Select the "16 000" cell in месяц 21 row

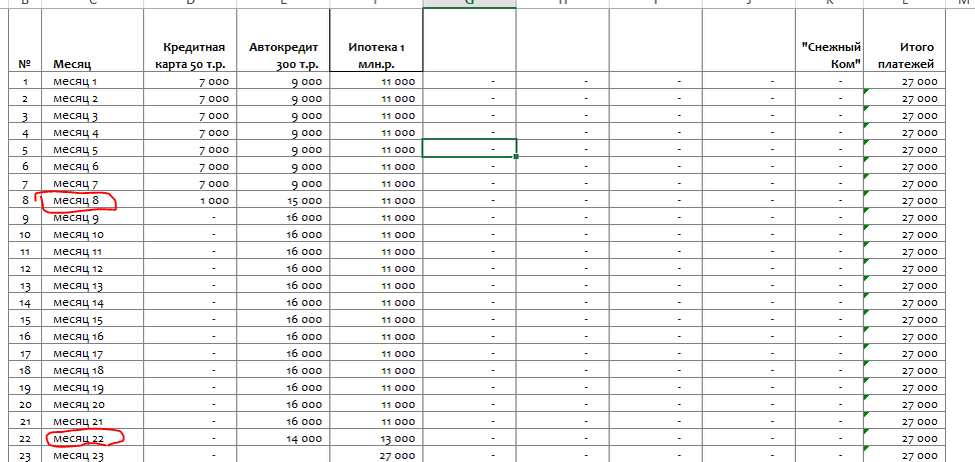[x=283, y=421]
